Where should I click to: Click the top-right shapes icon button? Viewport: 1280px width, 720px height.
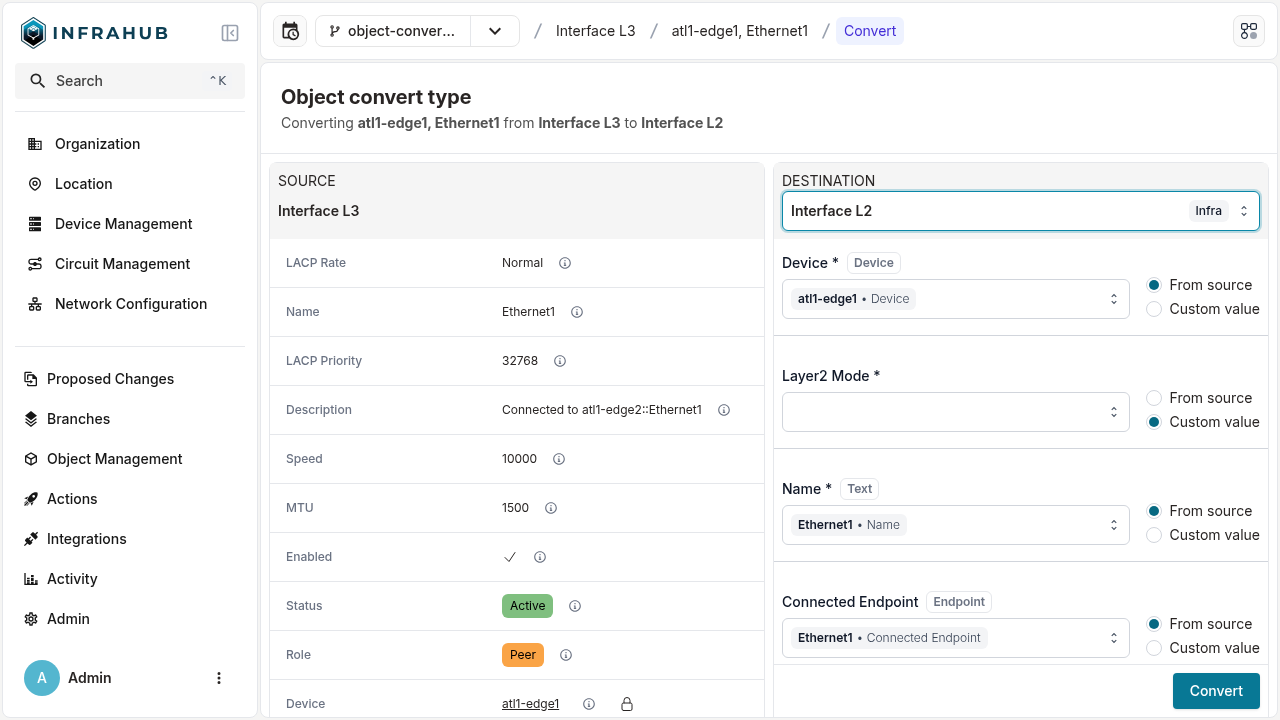coord(1248,31)
